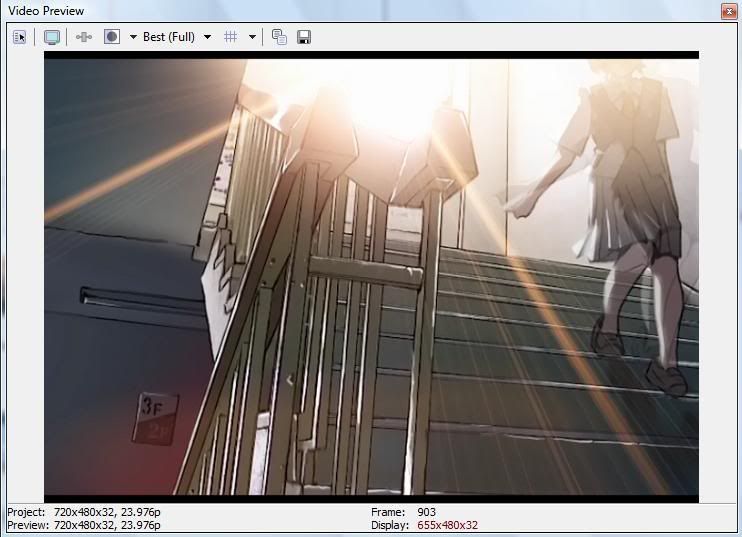Click the Video Preview title text
742x537 pixels.
click(x=46, y=10)
